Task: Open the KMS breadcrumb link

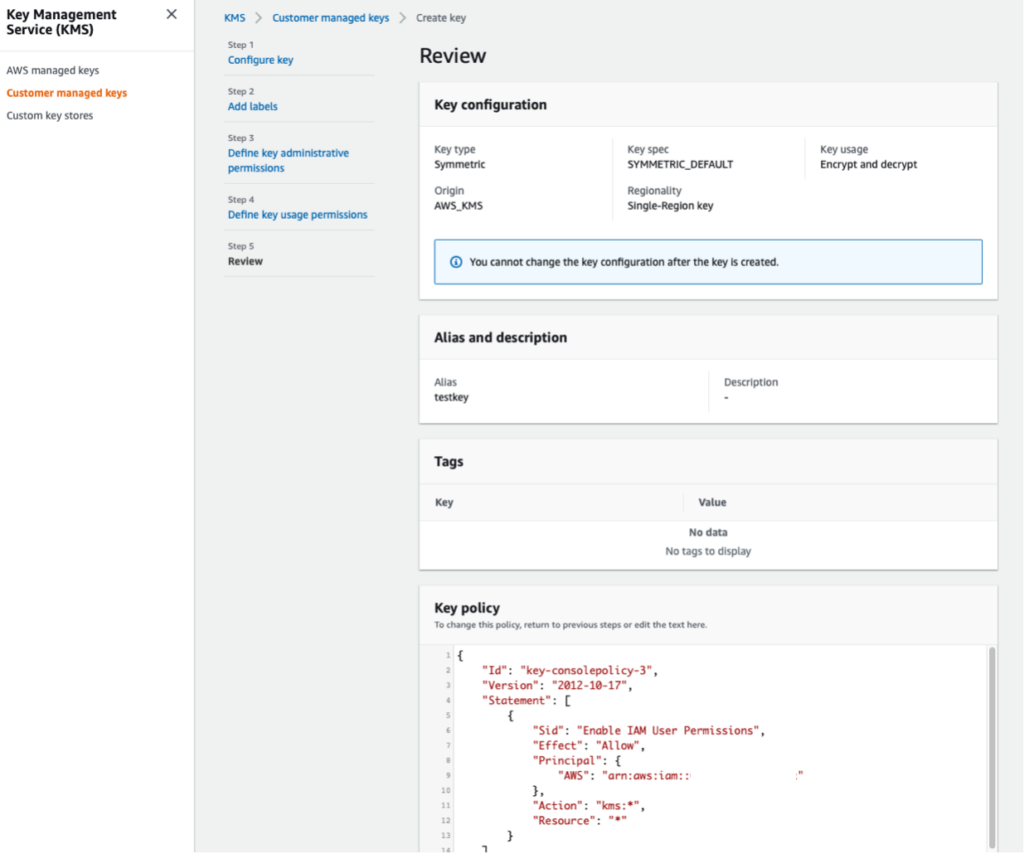Action: click(234, 17)
